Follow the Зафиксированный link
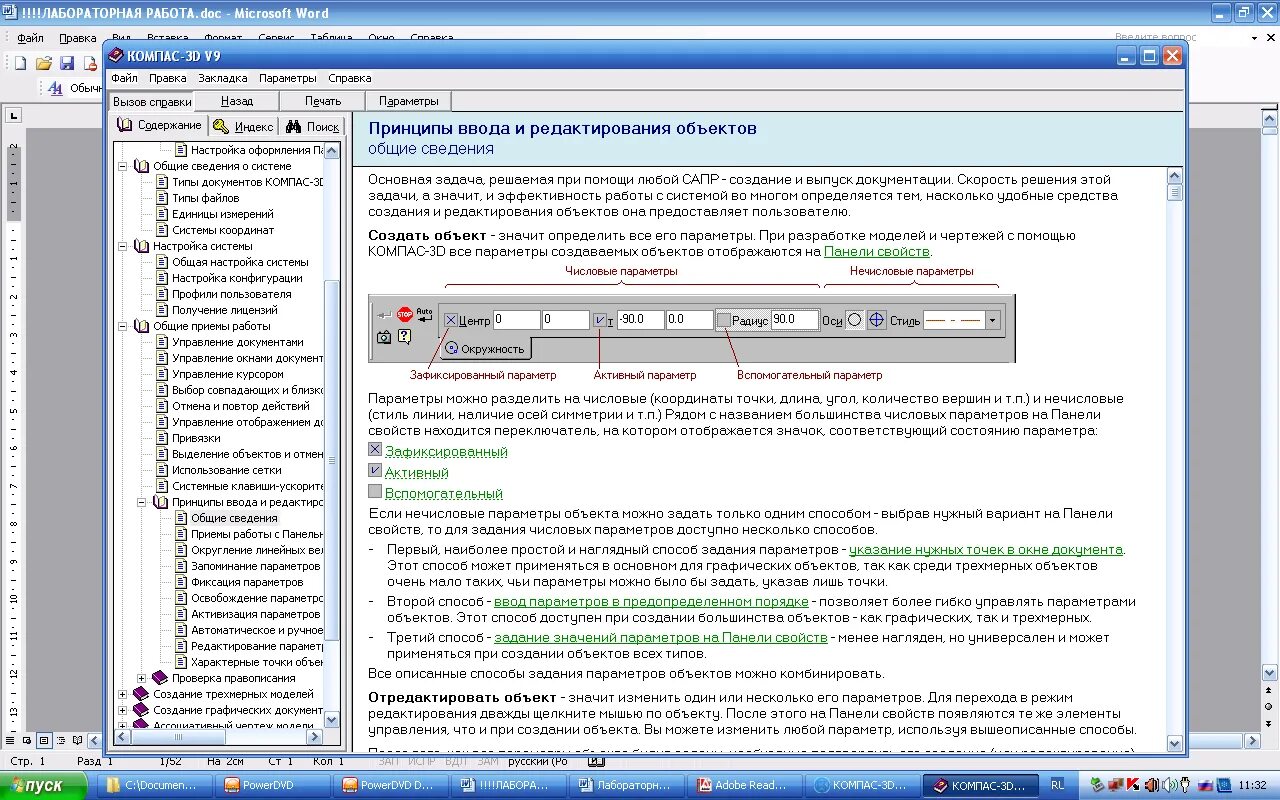Screen dimensions: 1280x800 [x=446, y=452]
